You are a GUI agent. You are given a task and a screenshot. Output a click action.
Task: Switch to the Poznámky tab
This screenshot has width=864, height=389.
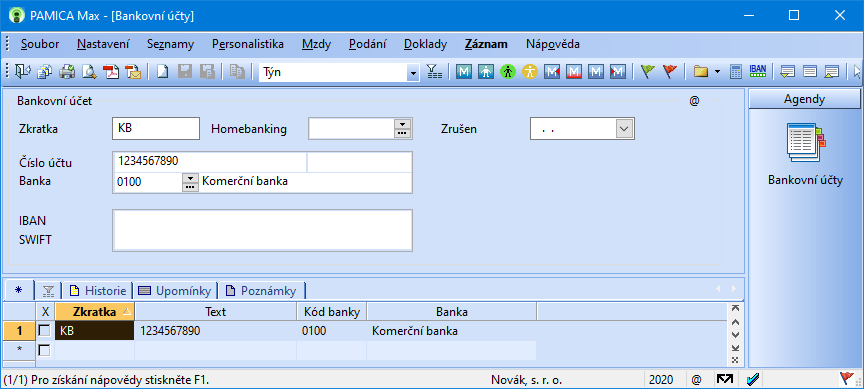[x=261, y=290]
